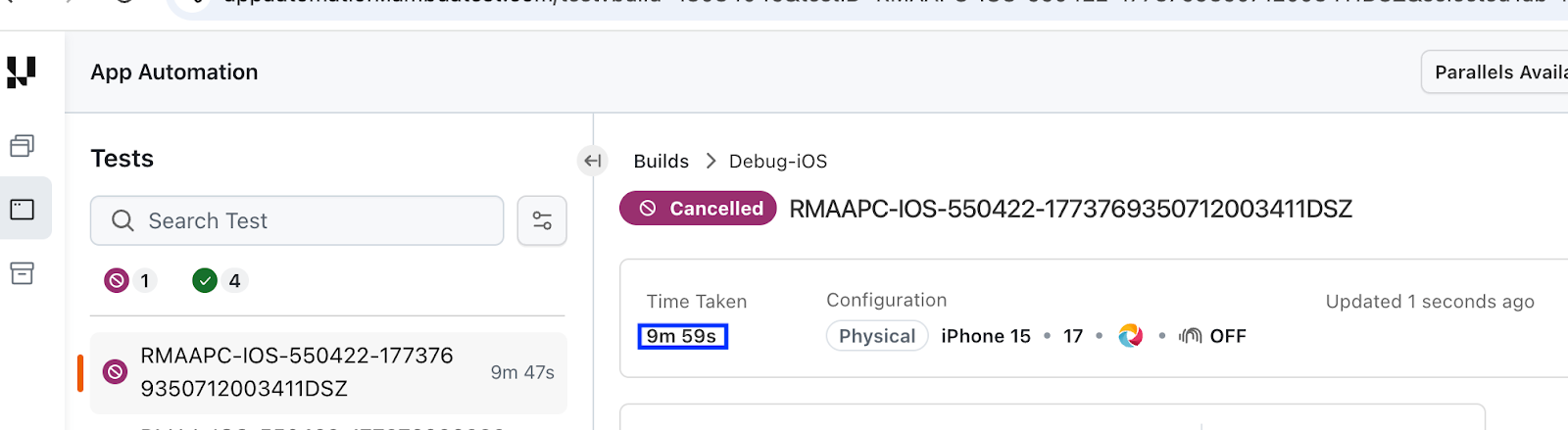Image resolution: width=1568 pixels, height=430 pixels.
Task: Select the rectangular Tests sidebar icon
Action: coord(23,209)
